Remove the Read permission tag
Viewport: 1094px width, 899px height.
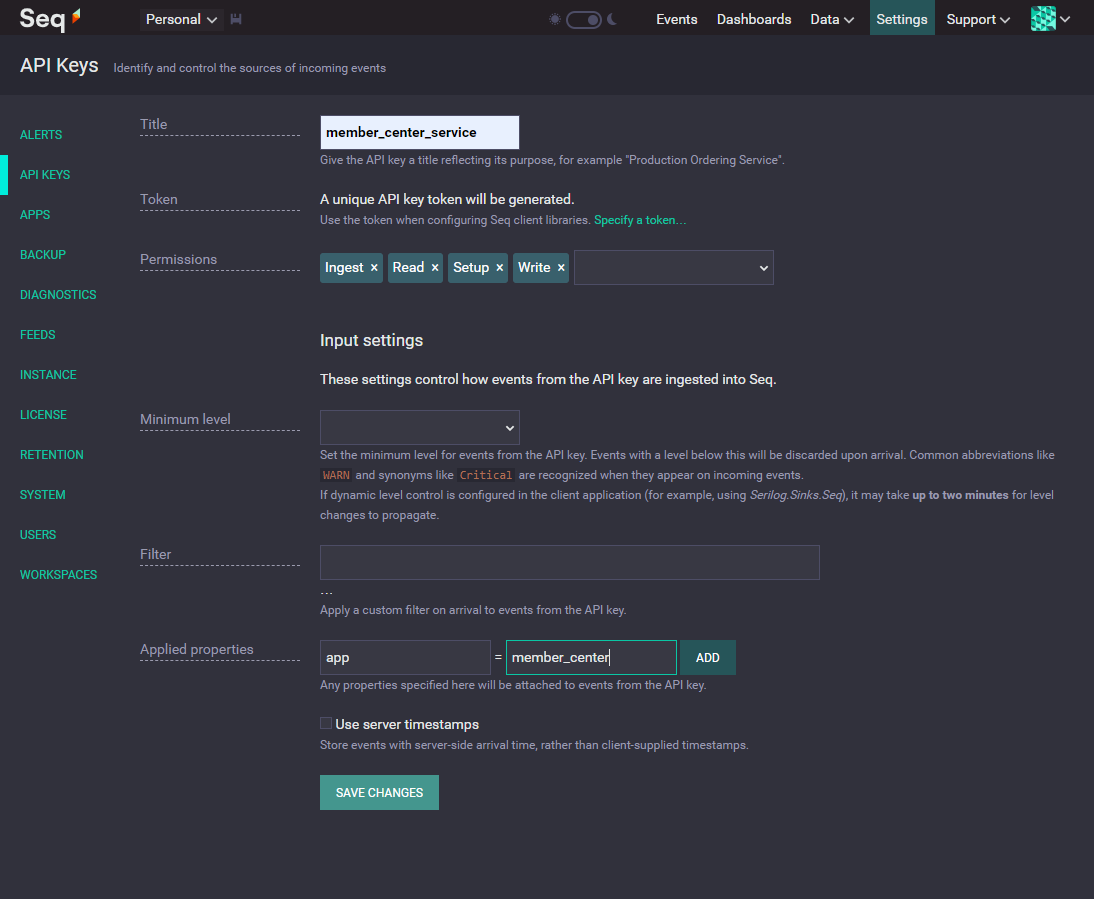pos(435,268)
